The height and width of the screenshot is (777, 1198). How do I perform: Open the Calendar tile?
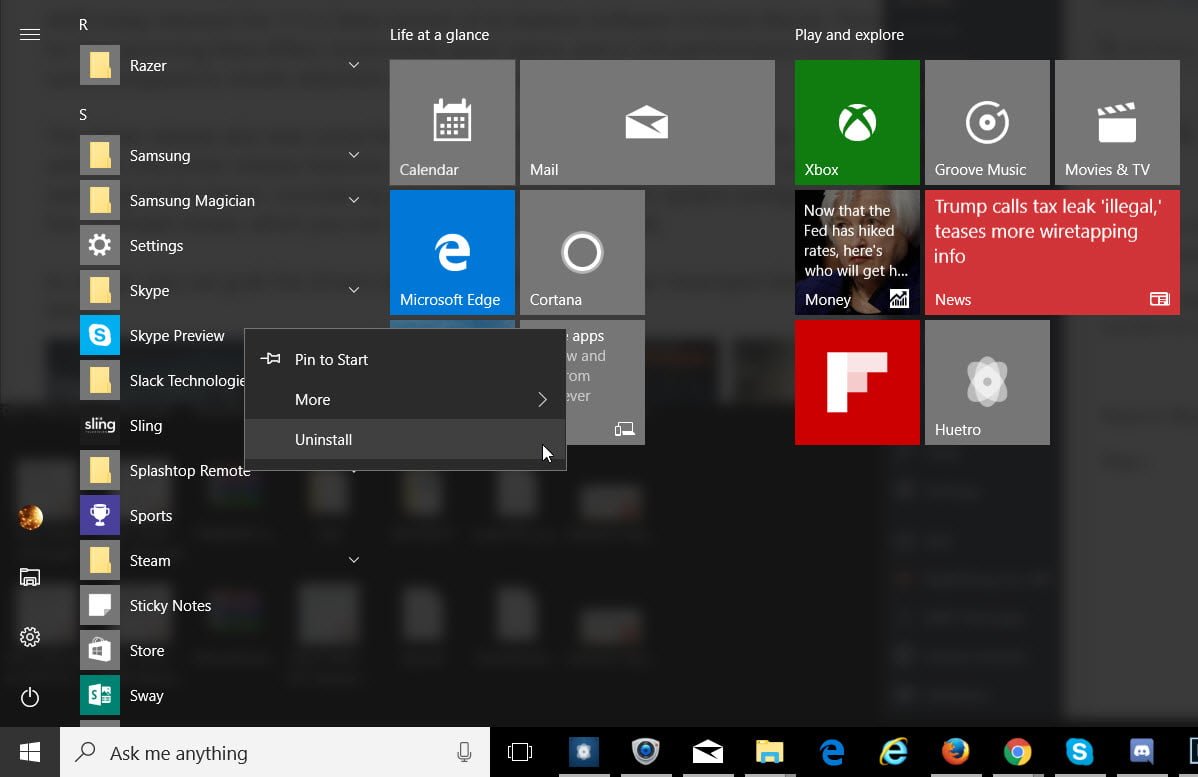tap(452, 122)
